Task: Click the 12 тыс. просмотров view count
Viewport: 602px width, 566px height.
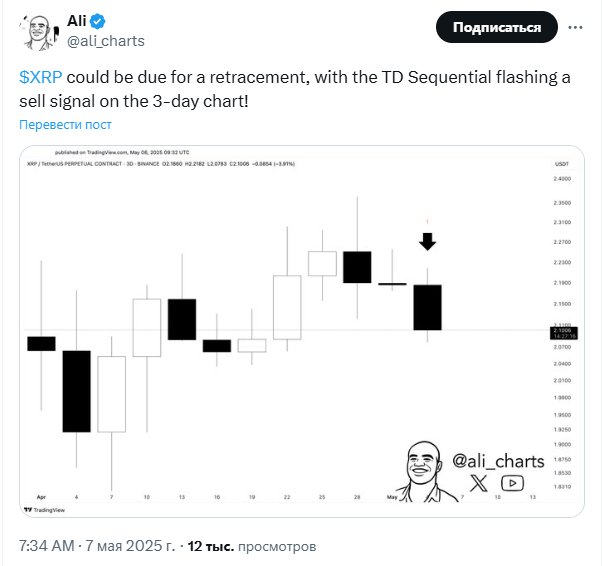Action: click(x=252, y=546)
